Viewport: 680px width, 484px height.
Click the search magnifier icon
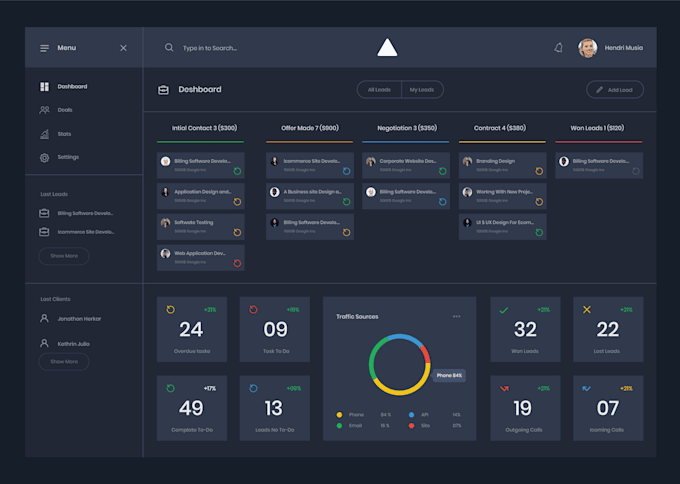coord(169,48)
